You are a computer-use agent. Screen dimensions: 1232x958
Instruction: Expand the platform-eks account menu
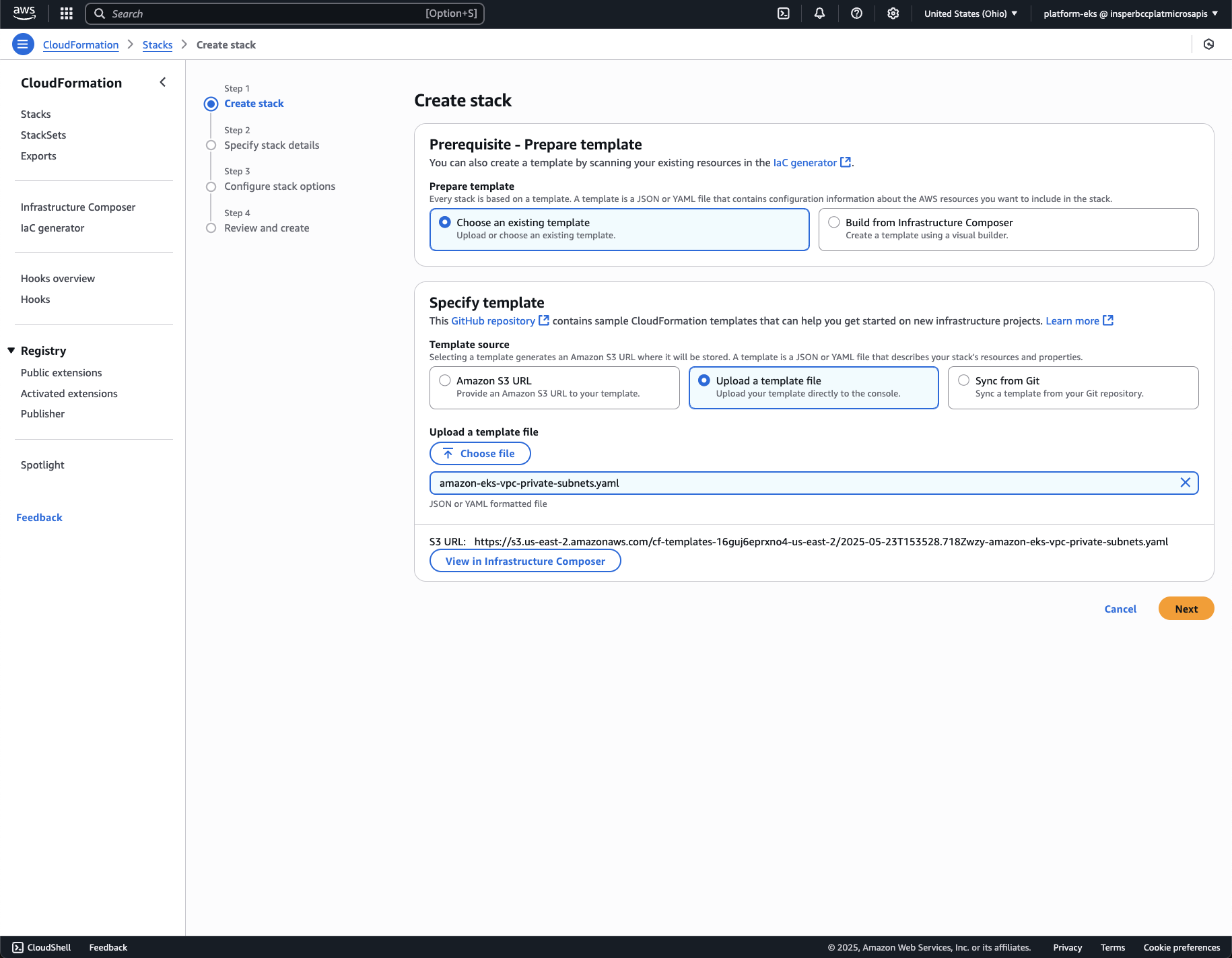point(1130,13)
